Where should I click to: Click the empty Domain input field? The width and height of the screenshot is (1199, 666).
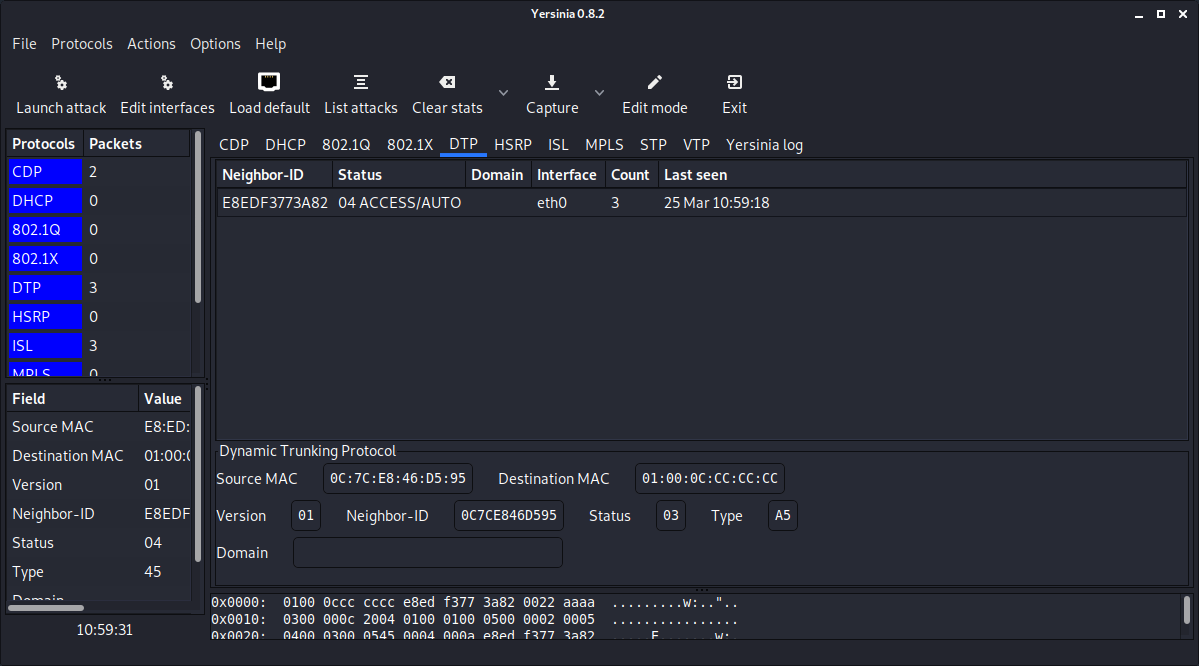pyautogui.click(x=427, y=553)
